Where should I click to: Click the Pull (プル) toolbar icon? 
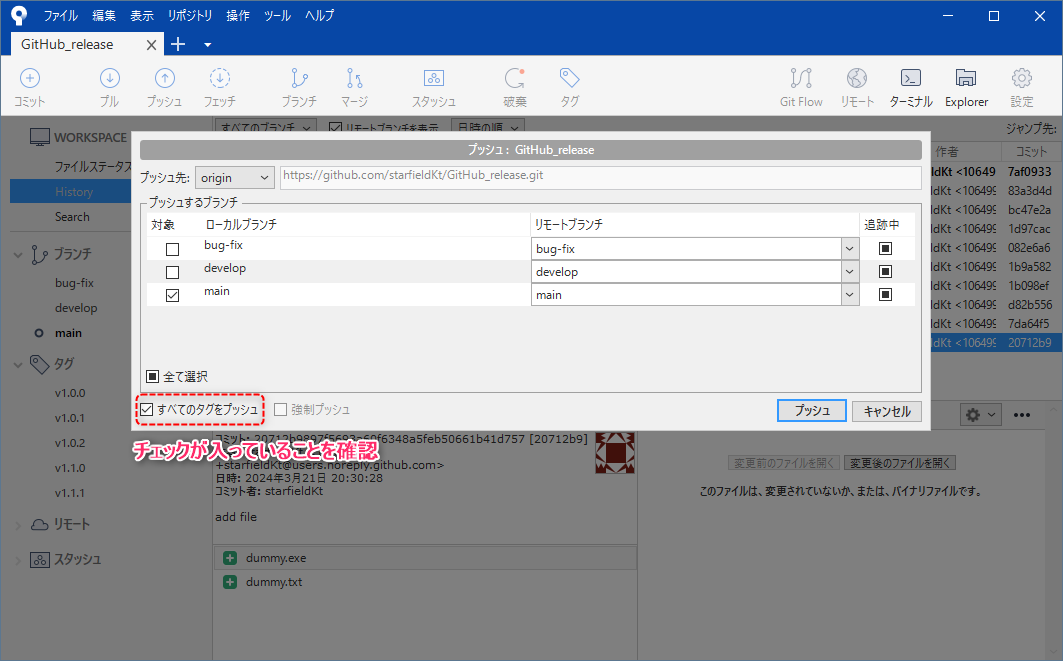[x=109, y=79]
